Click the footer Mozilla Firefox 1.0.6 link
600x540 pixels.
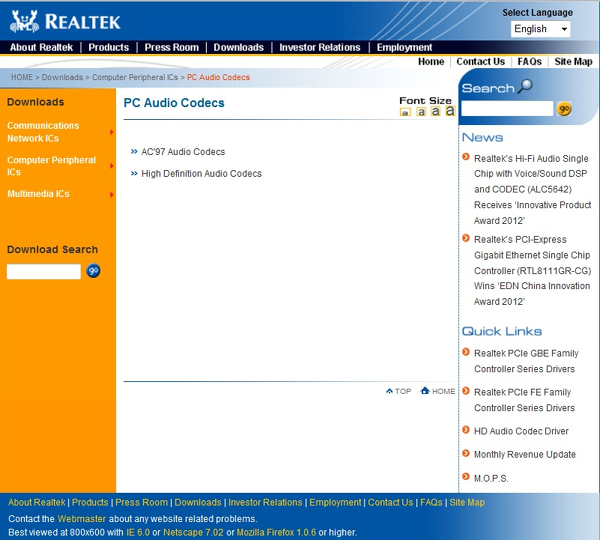tap(276, 532)
